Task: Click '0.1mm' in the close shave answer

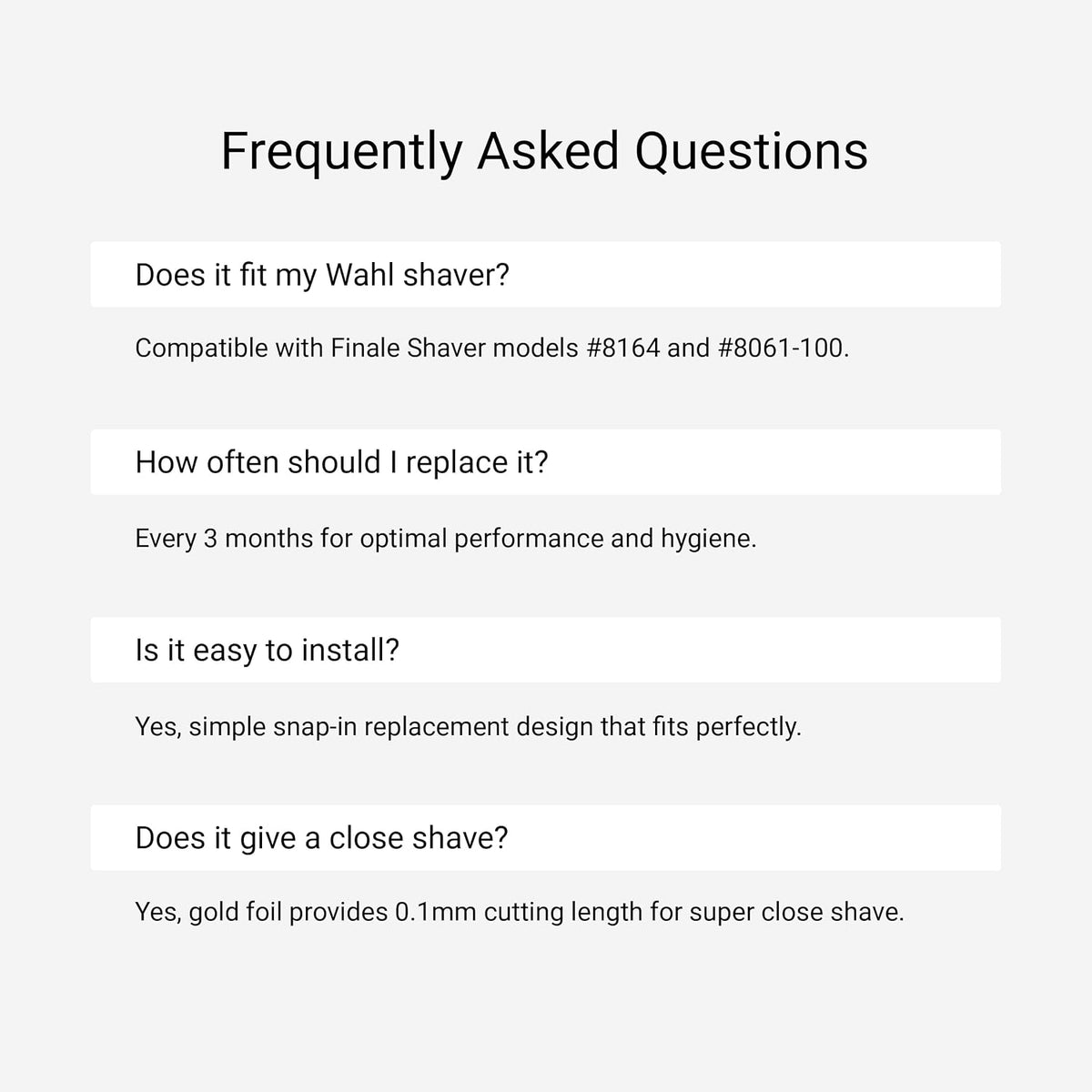Action: tap(436, 912)
